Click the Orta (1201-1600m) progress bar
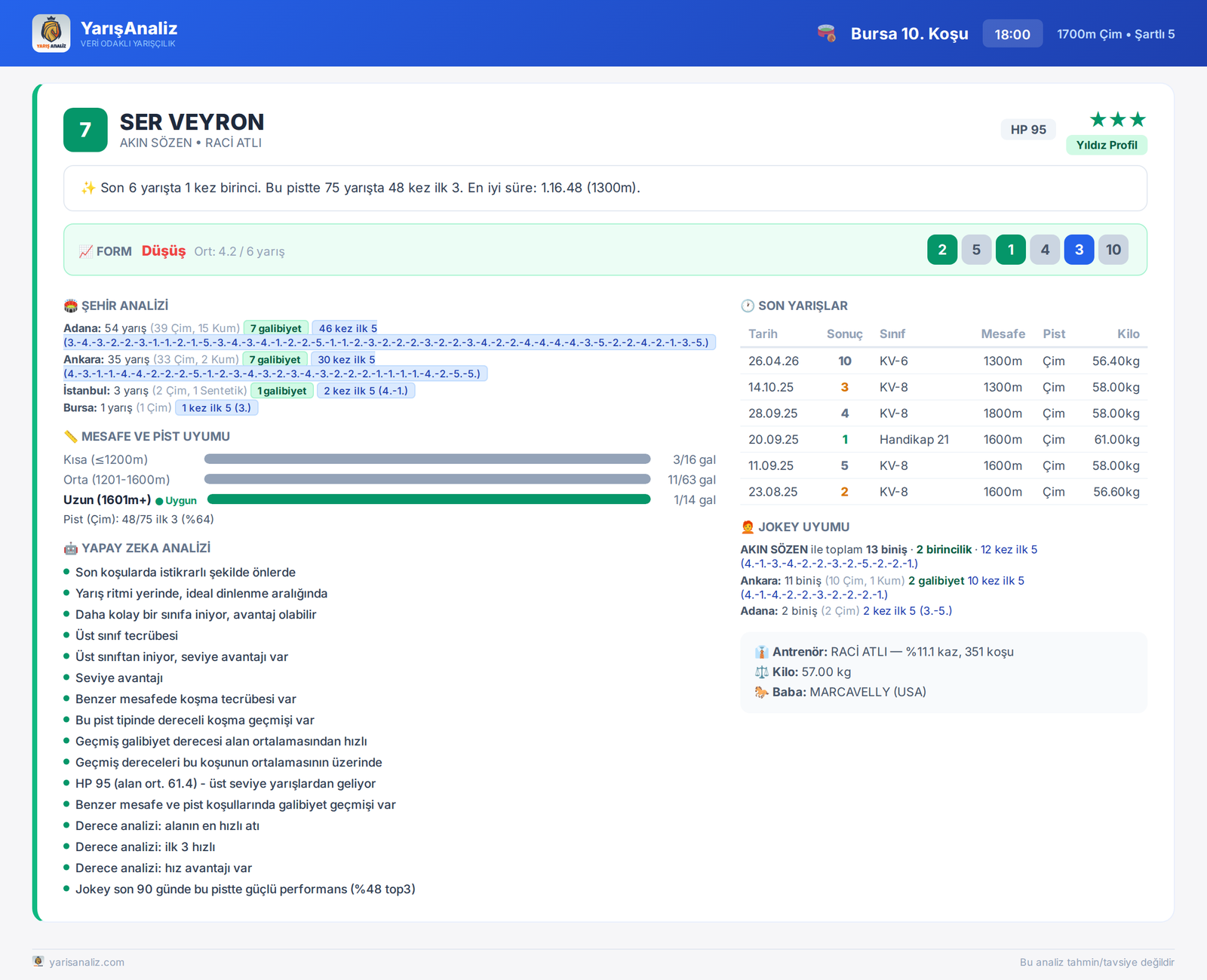1207x980 pixels. pyautogui.click(x=427, y=479)
